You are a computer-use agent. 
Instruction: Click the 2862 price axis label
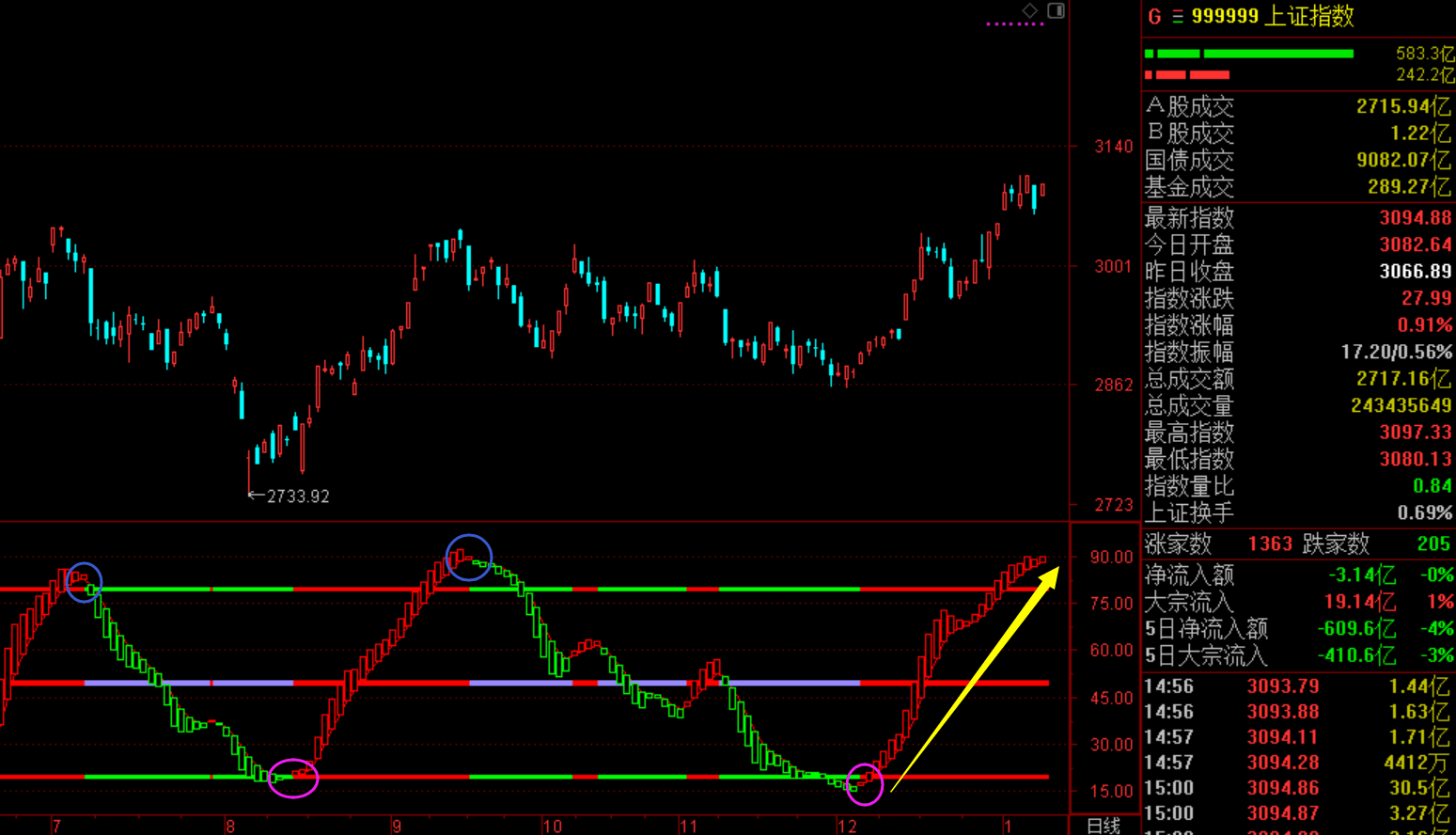1114,385
